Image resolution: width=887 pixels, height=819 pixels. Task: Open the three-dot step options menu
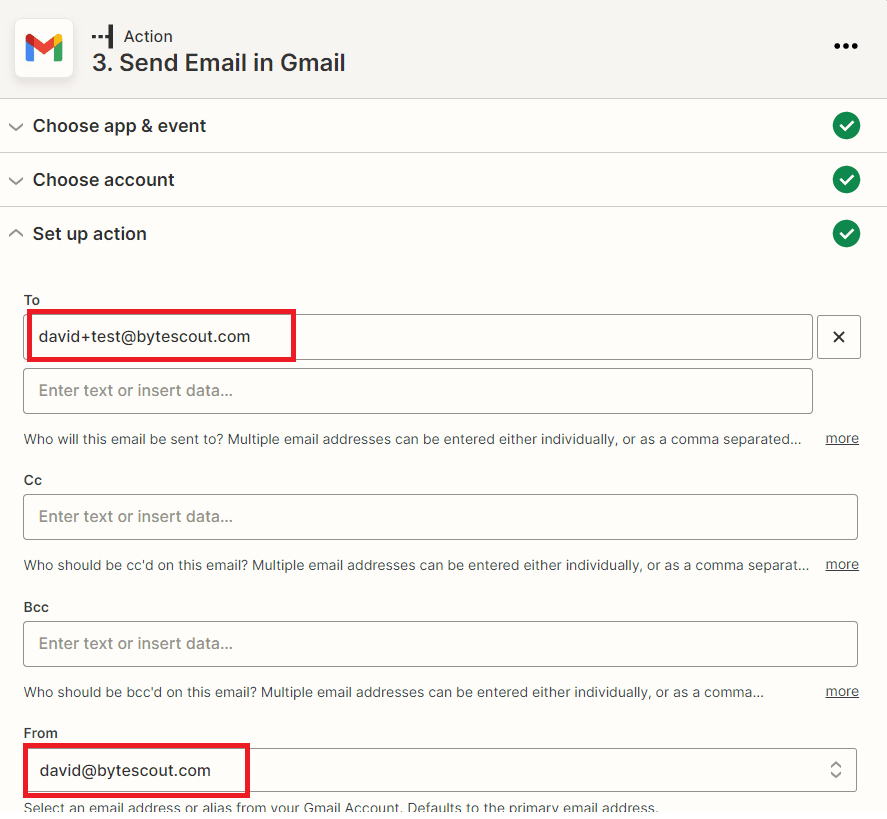point(846,46)
